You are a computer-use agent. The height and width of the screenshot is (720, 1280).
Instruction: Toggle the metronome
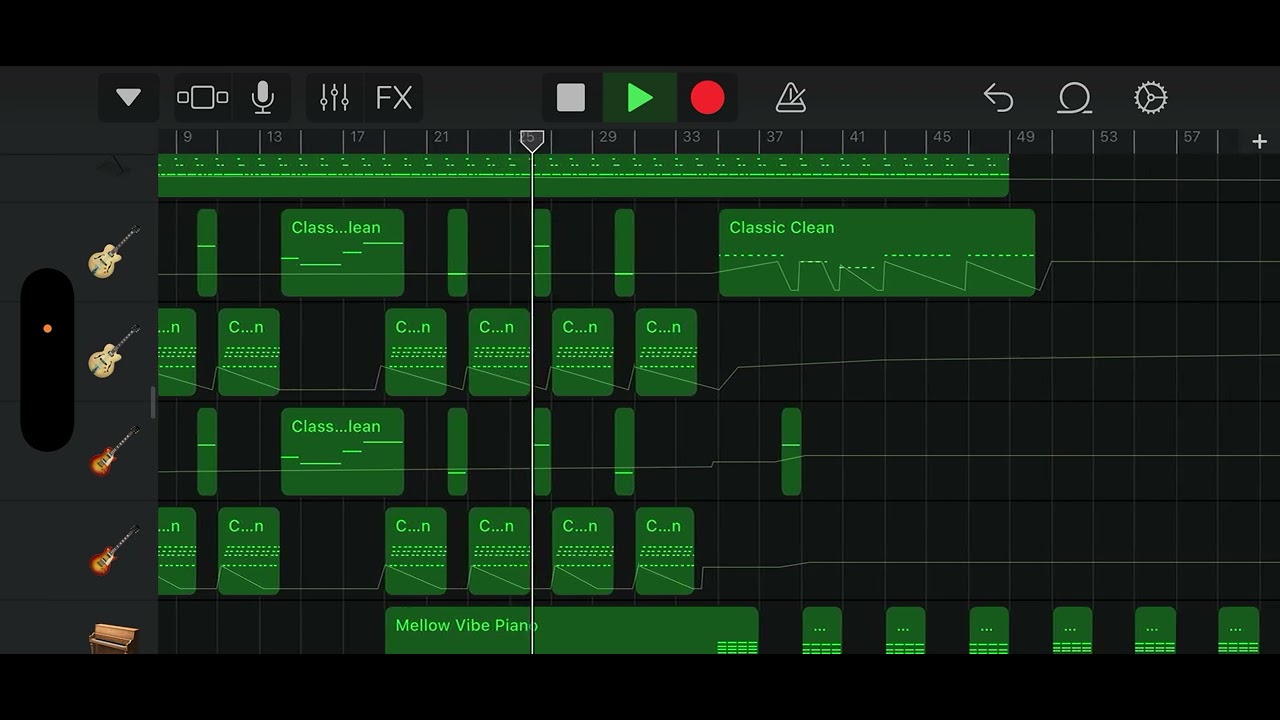coord(791,98)
